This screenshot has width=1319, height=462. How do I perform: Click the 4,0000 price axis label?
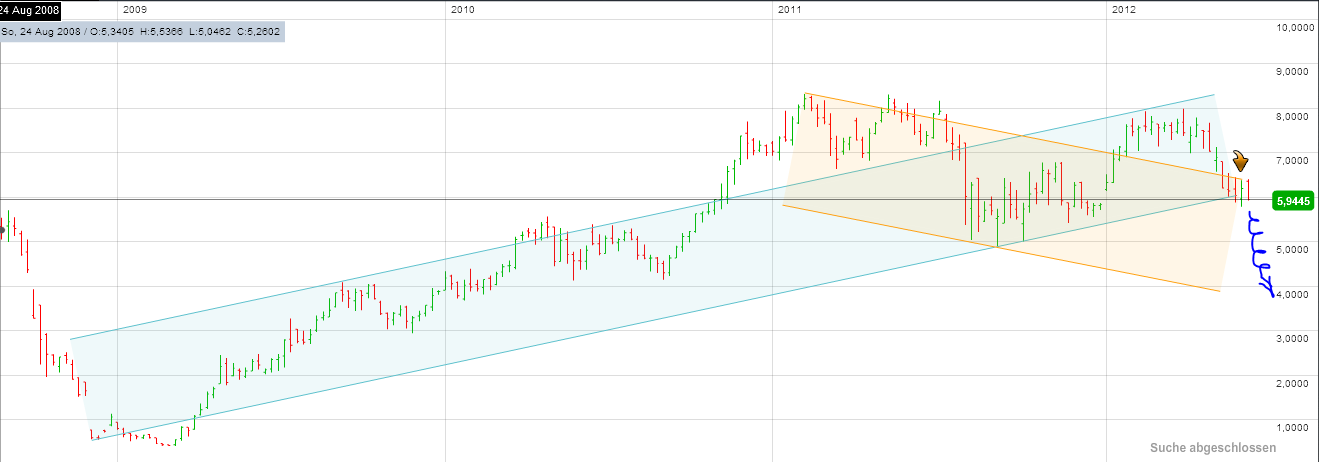[1294, 294]
